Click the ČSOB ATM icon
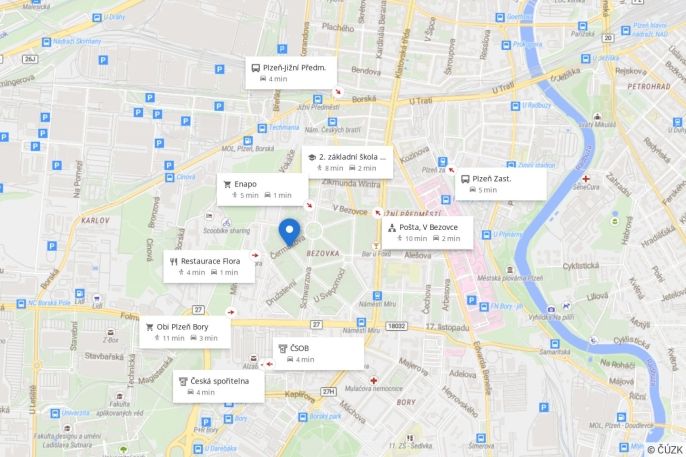Screen dimensions: 686x457 click(283, 349)
